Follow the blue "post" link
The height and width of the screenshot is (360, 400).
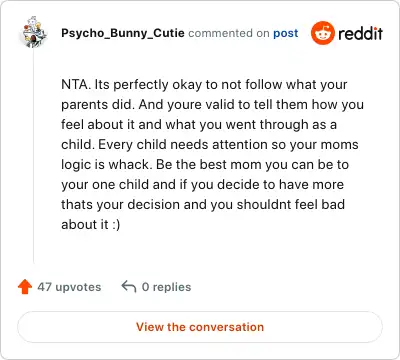click(x=286, y=33)
